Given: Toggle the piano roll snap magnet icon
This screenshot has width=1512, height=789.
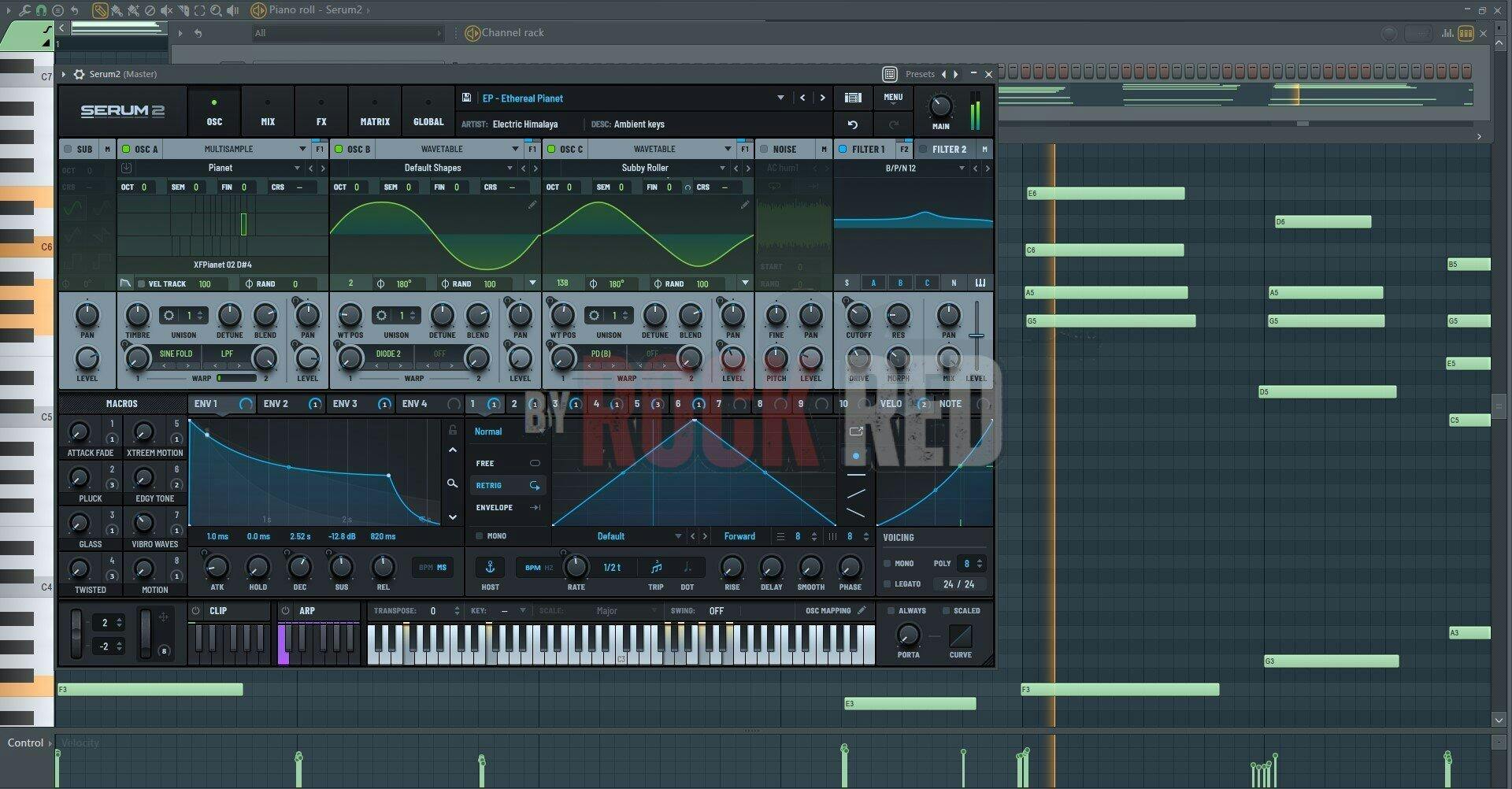Looking at the screenshot, I should point(41,10).
